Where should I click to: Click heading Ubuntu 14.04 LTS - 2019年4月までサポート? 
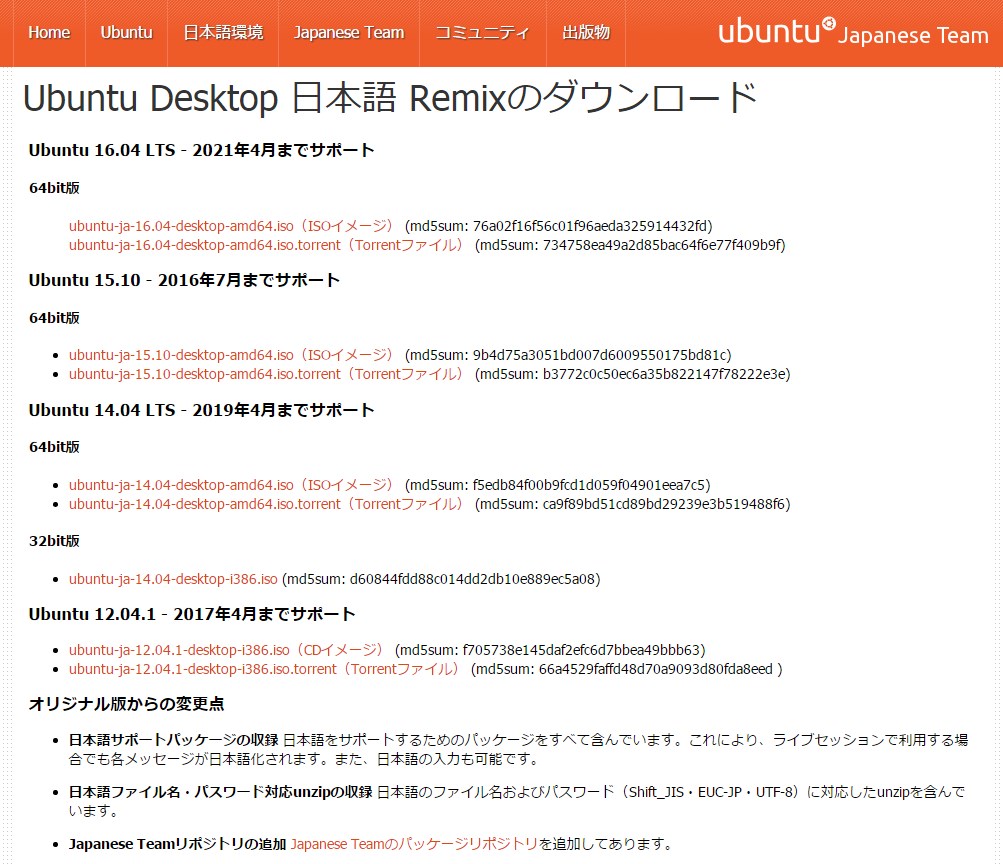201,410
